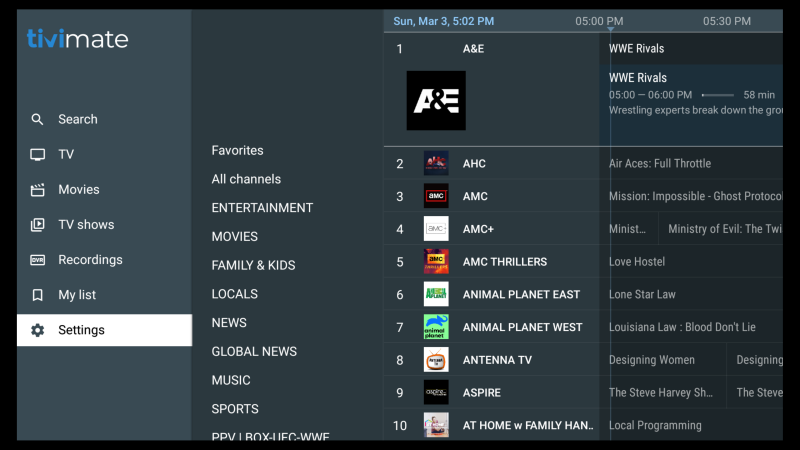
Task: Click the large A&E channel logo
Action: [x=436, y=101]
